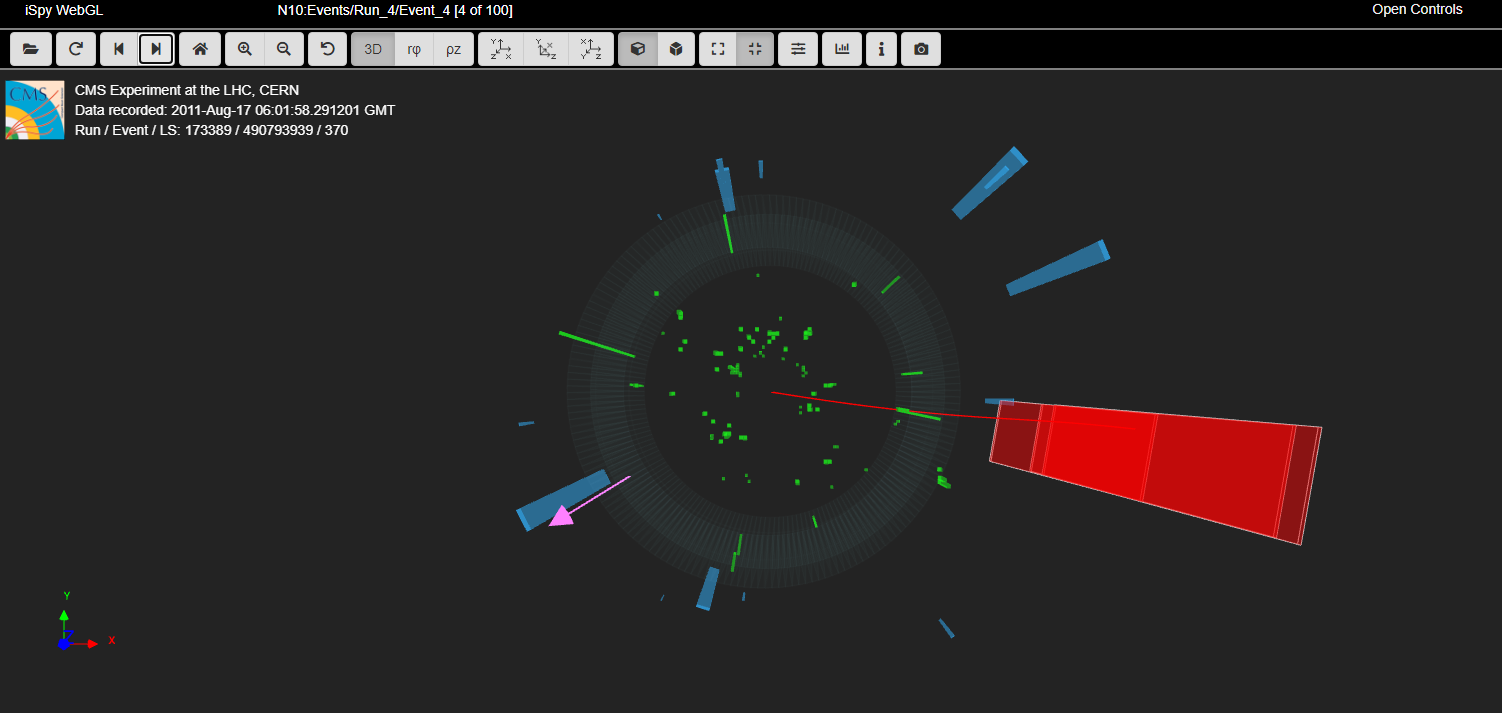1502x713 pixels.
Task: Select the third axis orientation view icon
Action: click(x=591, y=49)
